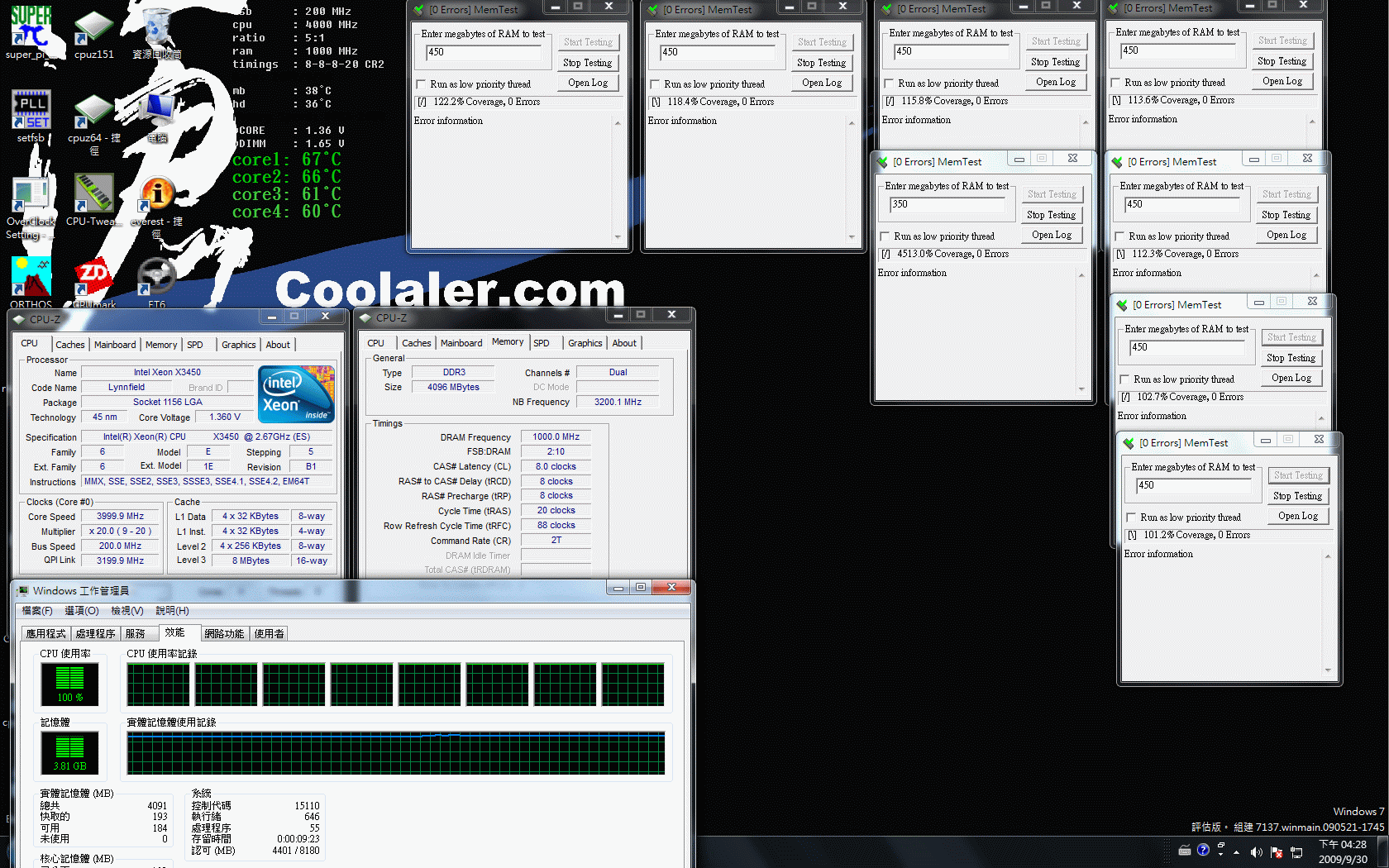Toggle low priority thread in the 4513.0% coverage MemTest
Image resolution: width=1389 pixels, height=868 pixels.
coord(885,236)
